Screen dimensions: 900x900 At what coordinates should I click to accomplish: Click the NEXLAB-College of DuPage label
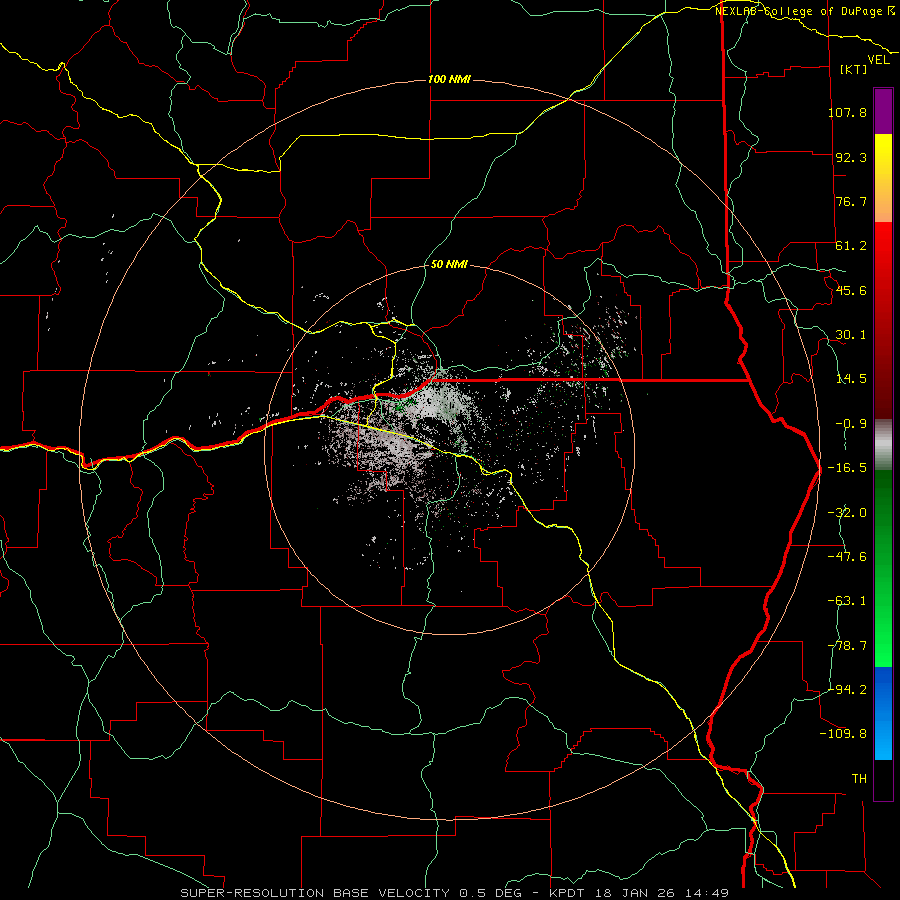805,11
